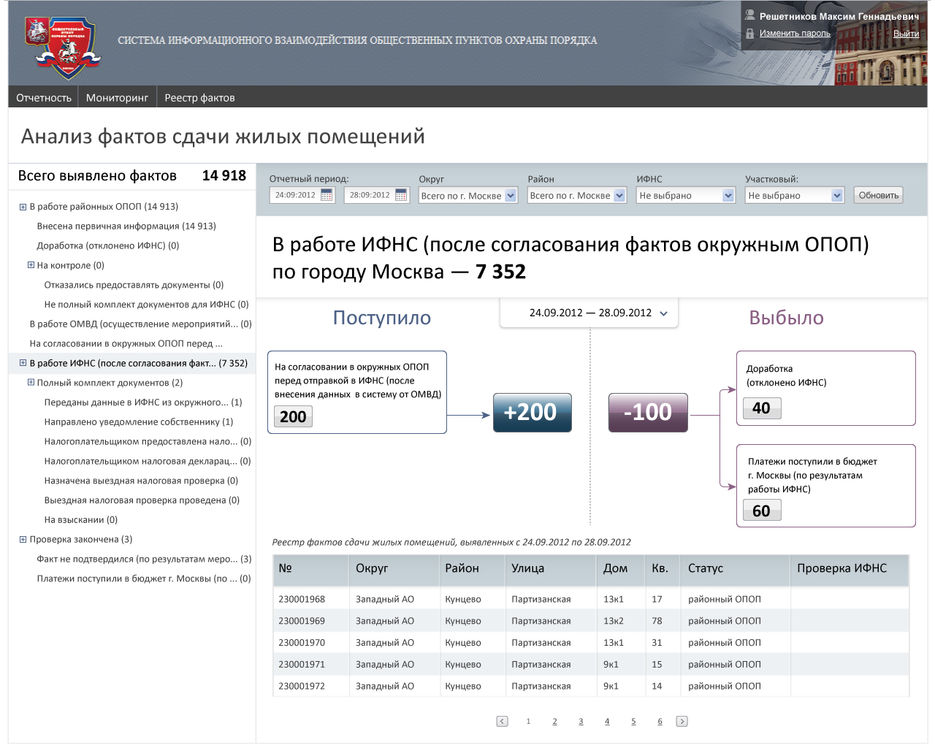Click the Выйти logout link
This screenshot has width=935, height=748.
905,33
